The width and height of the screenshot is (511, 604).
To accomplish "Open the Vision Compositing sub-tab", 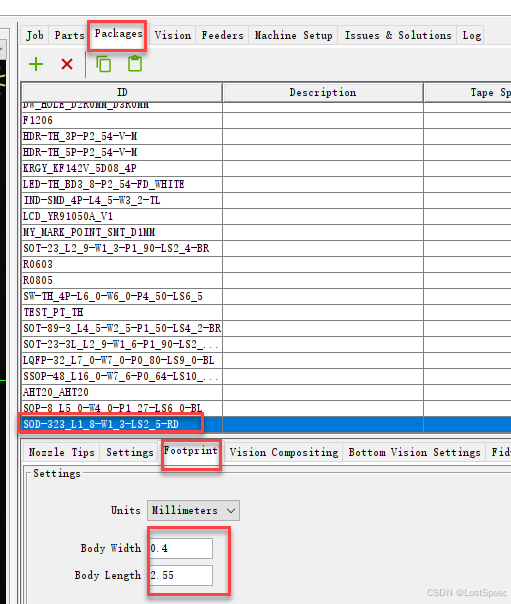I will click(x=284, y=452).
